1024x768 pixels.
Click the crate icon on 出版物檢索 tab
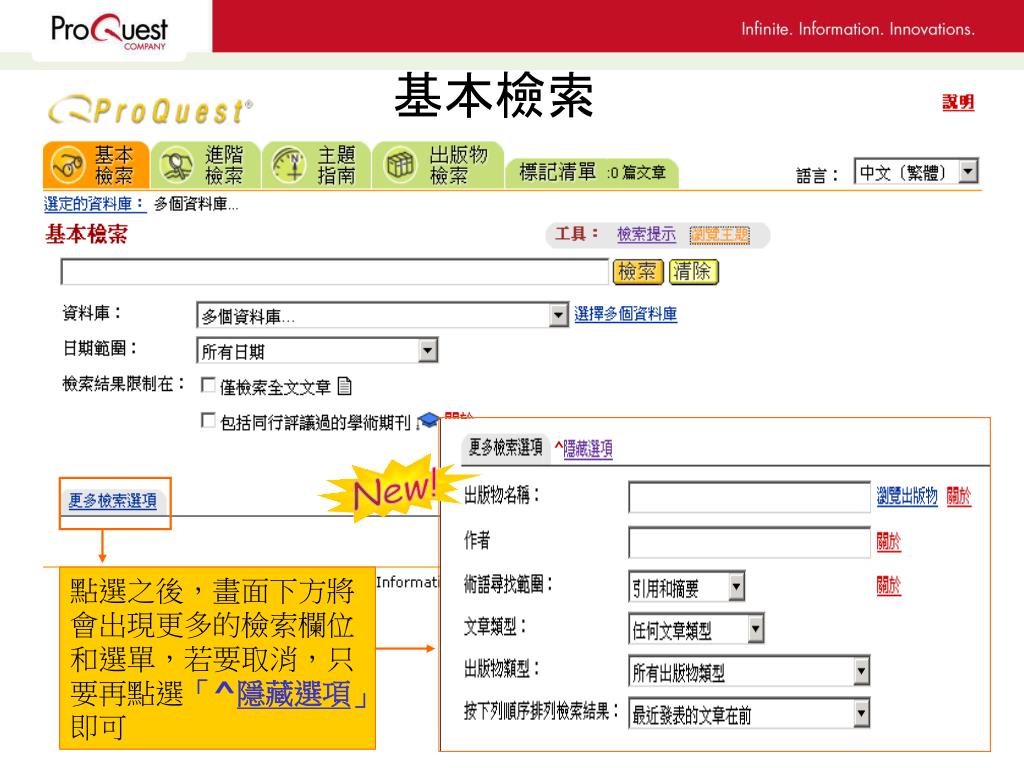pyautogui.click(x=400, y=165)
